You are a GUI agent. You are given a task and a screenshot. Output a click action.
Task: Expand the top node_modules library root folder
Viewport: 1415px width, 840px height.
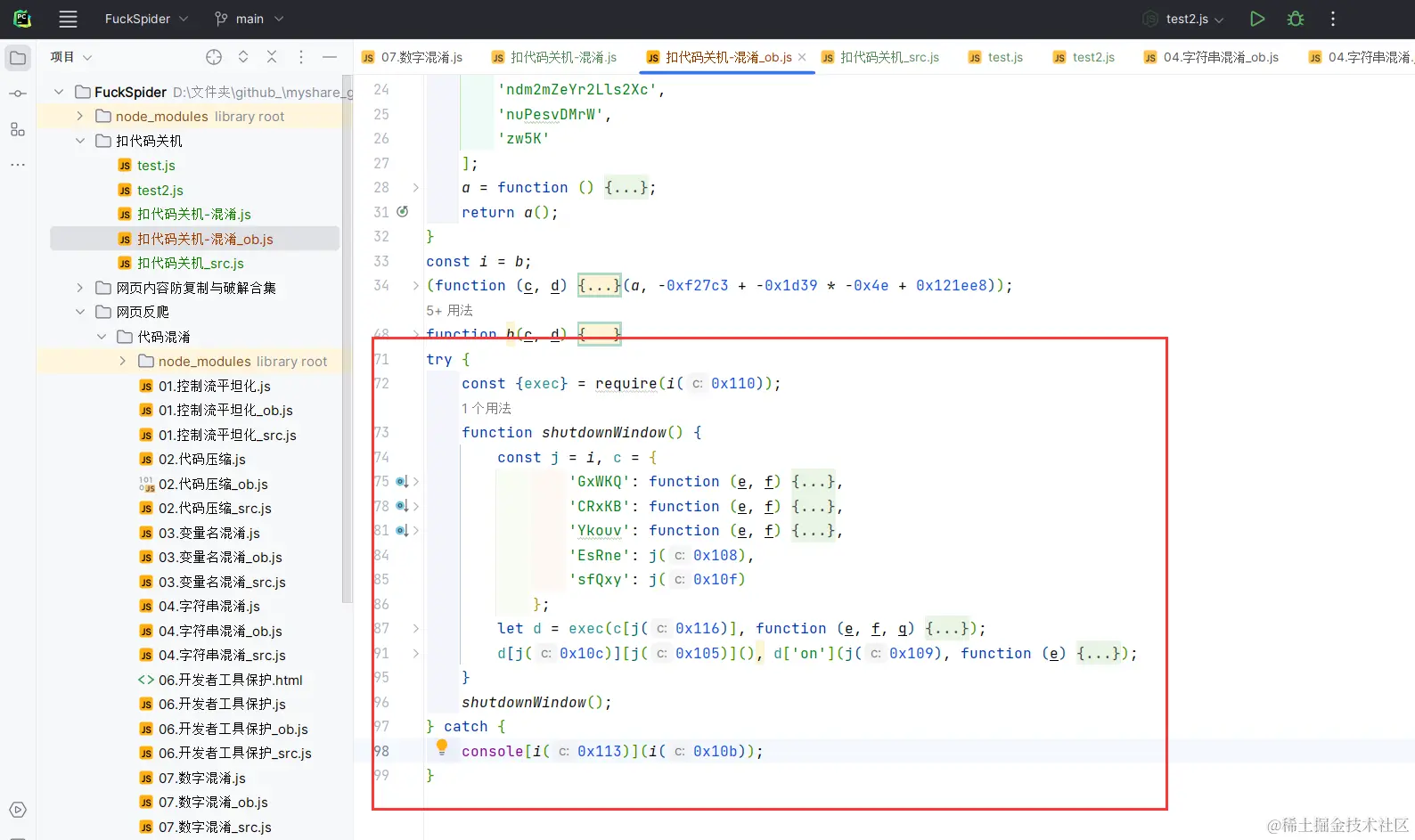80,117
